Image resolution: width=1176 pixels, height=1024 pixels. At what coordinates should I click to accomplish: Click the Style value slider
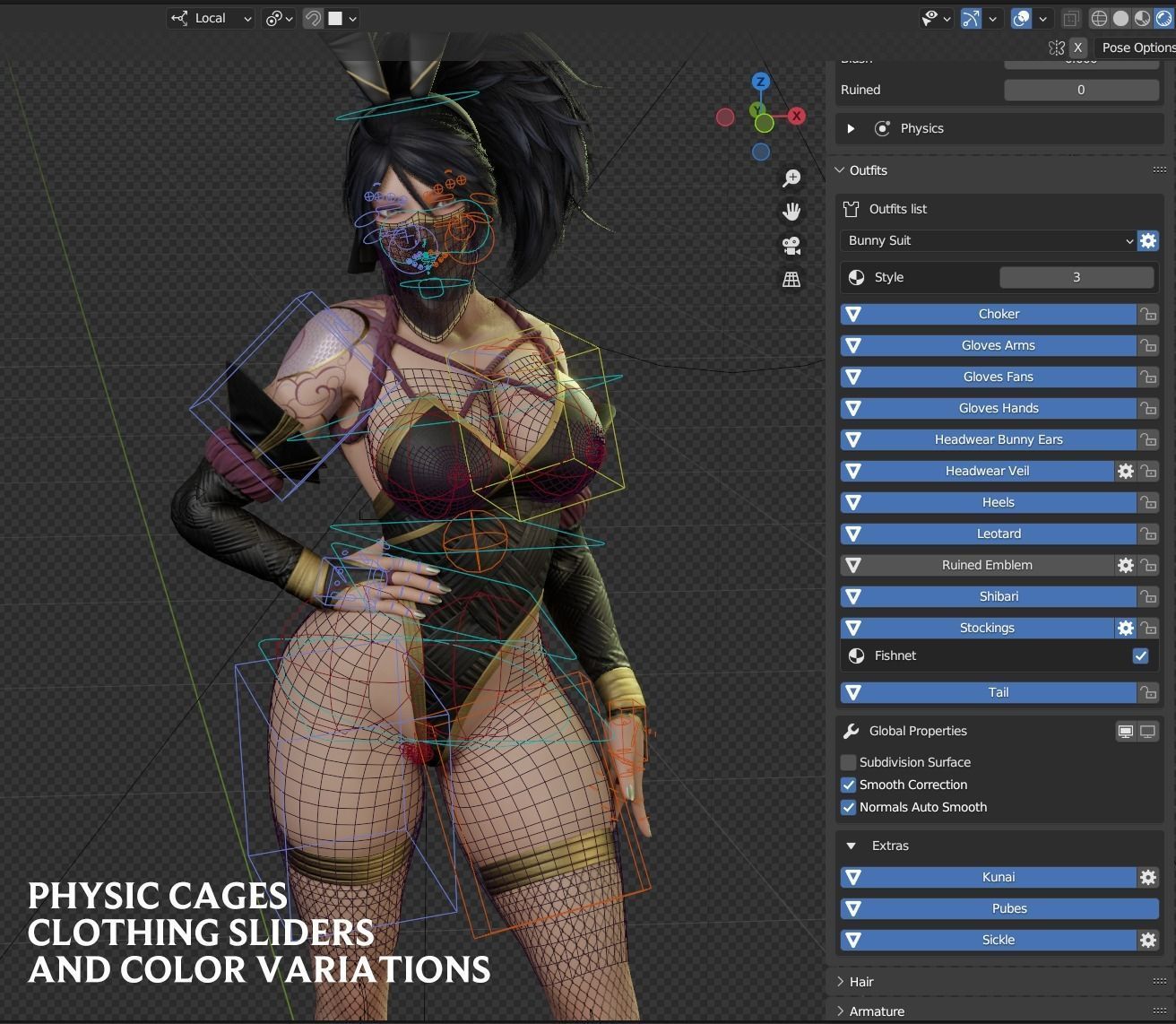point(1077,277)
